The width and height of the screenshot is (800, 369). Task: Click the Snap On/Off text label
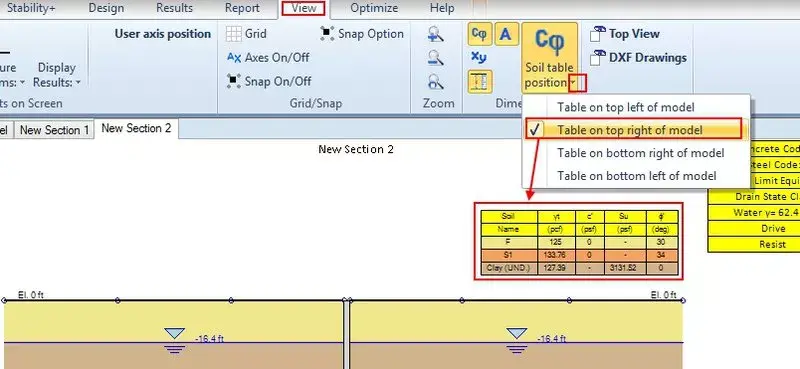tap(278, 81)
